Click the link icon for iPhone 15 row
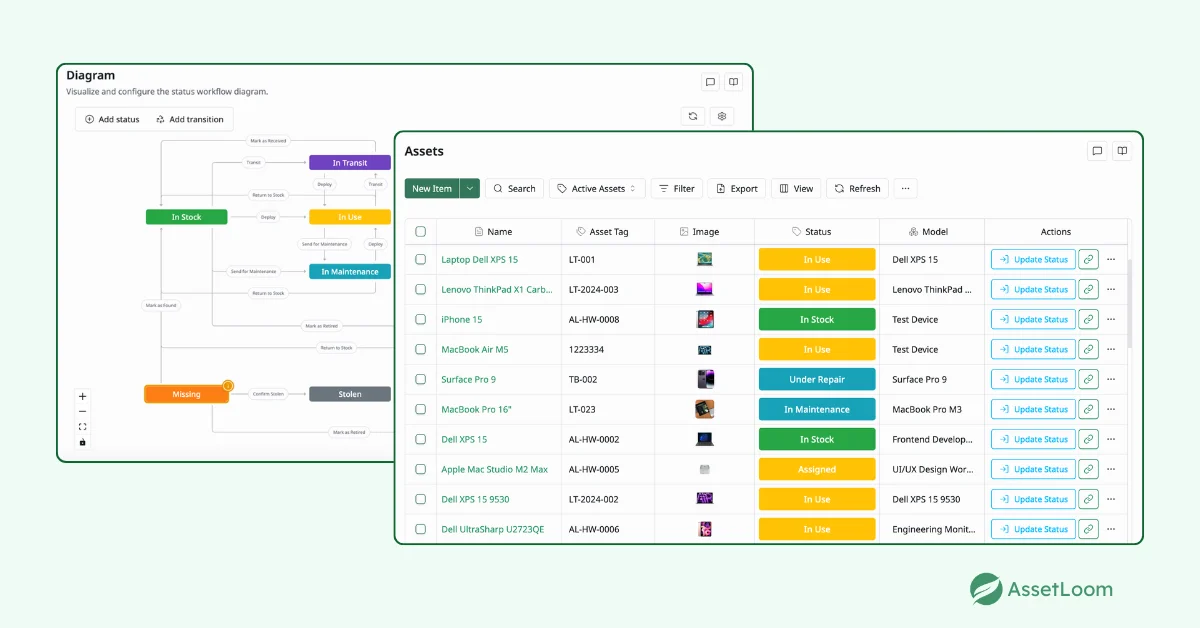Image resolution: width=1200 pixels, height=628 pixels. tap(1089, 319)
